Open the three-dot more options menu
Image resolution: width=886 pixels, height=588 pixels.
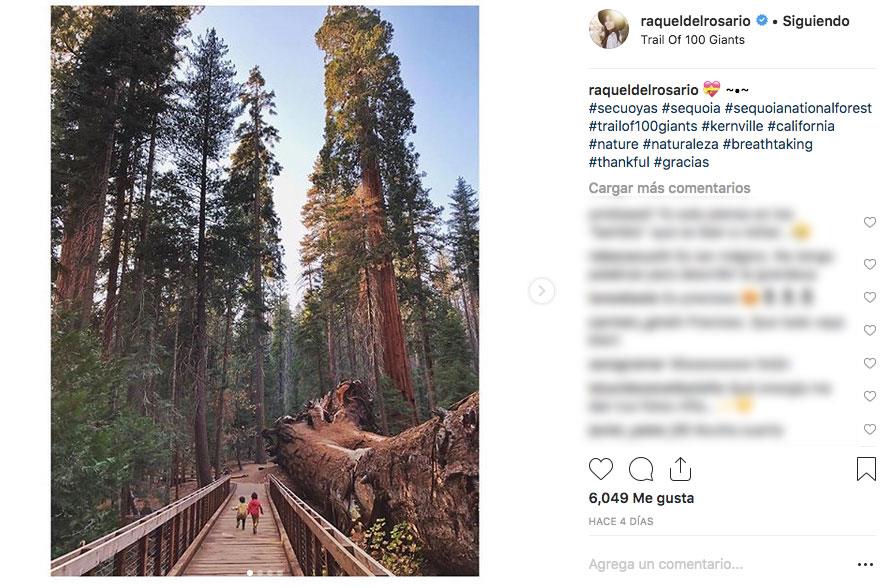865,566
